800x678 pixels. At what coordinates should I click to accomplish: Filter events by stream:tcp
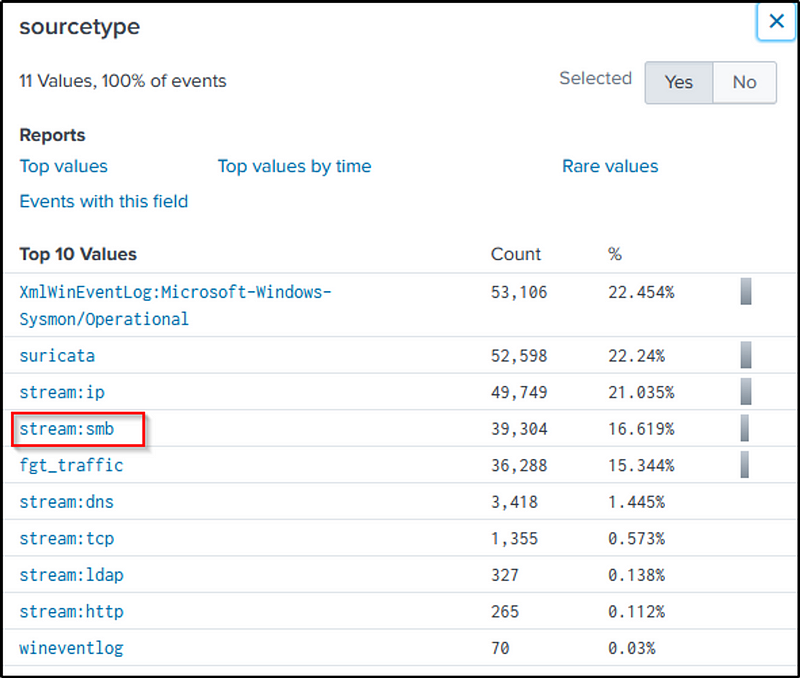66,538
